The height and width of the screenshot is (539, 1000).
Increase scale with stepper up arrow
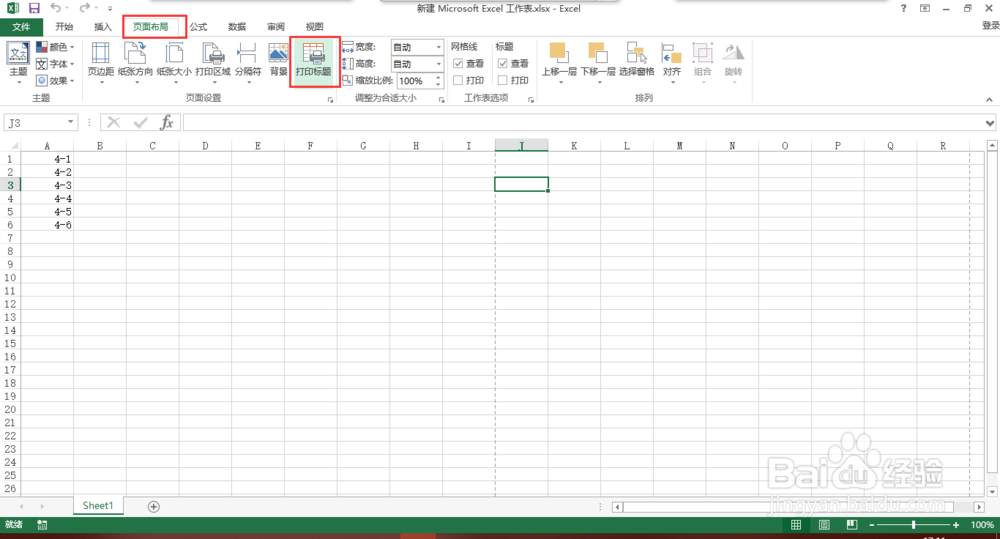coord(438,77)
